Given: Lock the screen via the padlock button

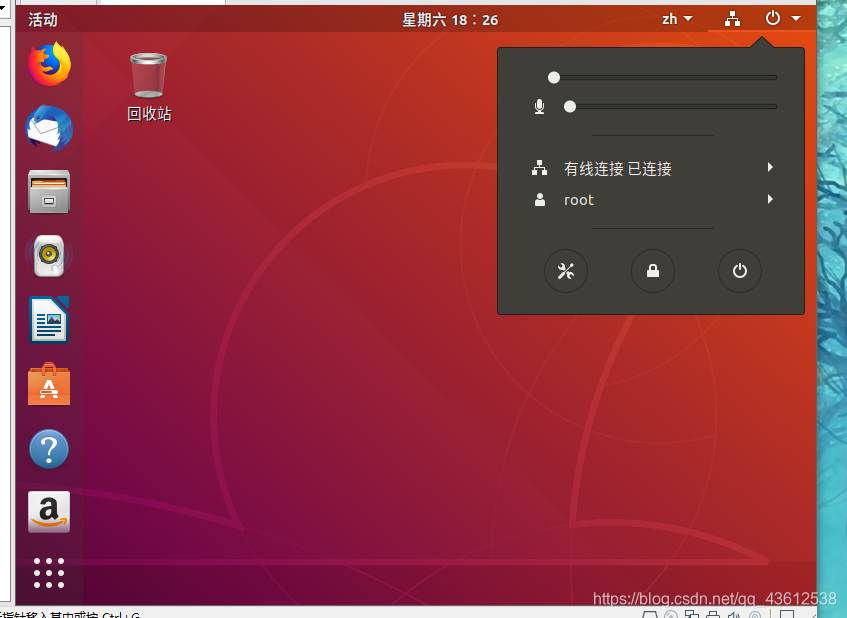Looking at the screenshot, I should coord(653,271).
